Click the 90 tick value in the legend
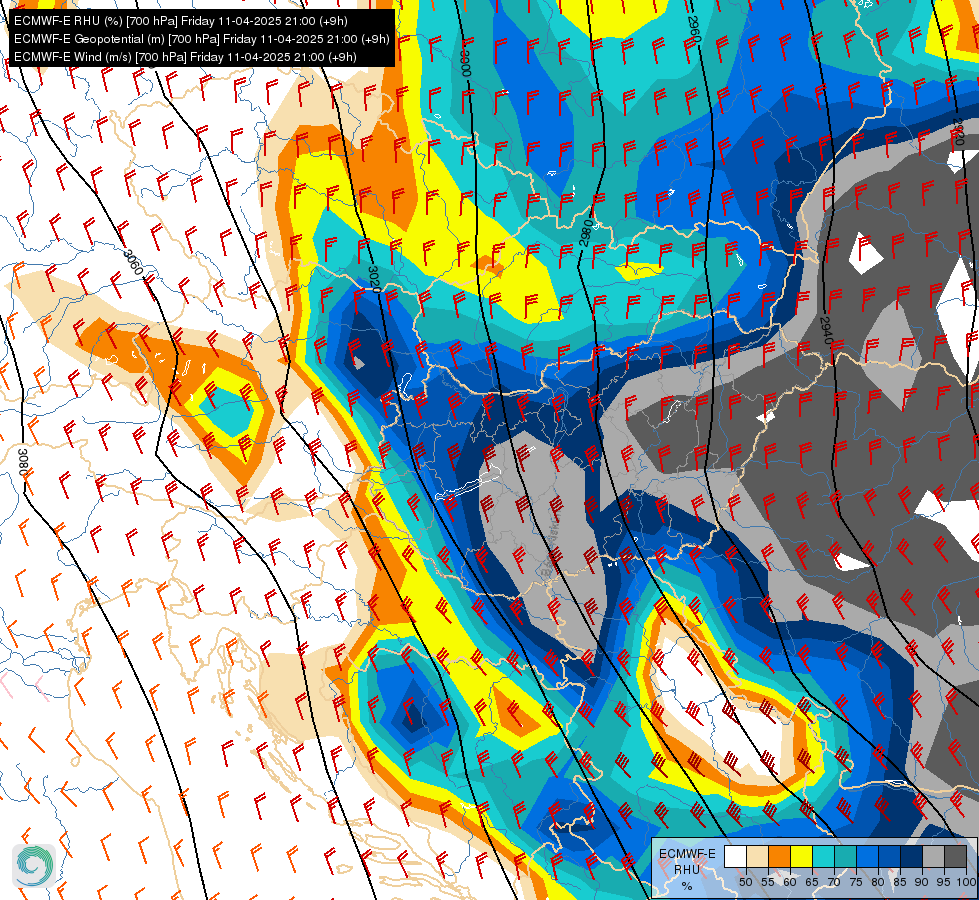Viewport: 979px width, 900px height. tap(922, 882)
